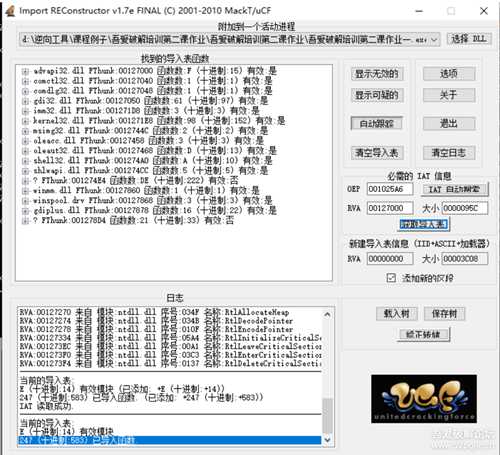
Task: Click 清空日志 to clear the log
Action: pyautogui.click(x=449, y=153)
